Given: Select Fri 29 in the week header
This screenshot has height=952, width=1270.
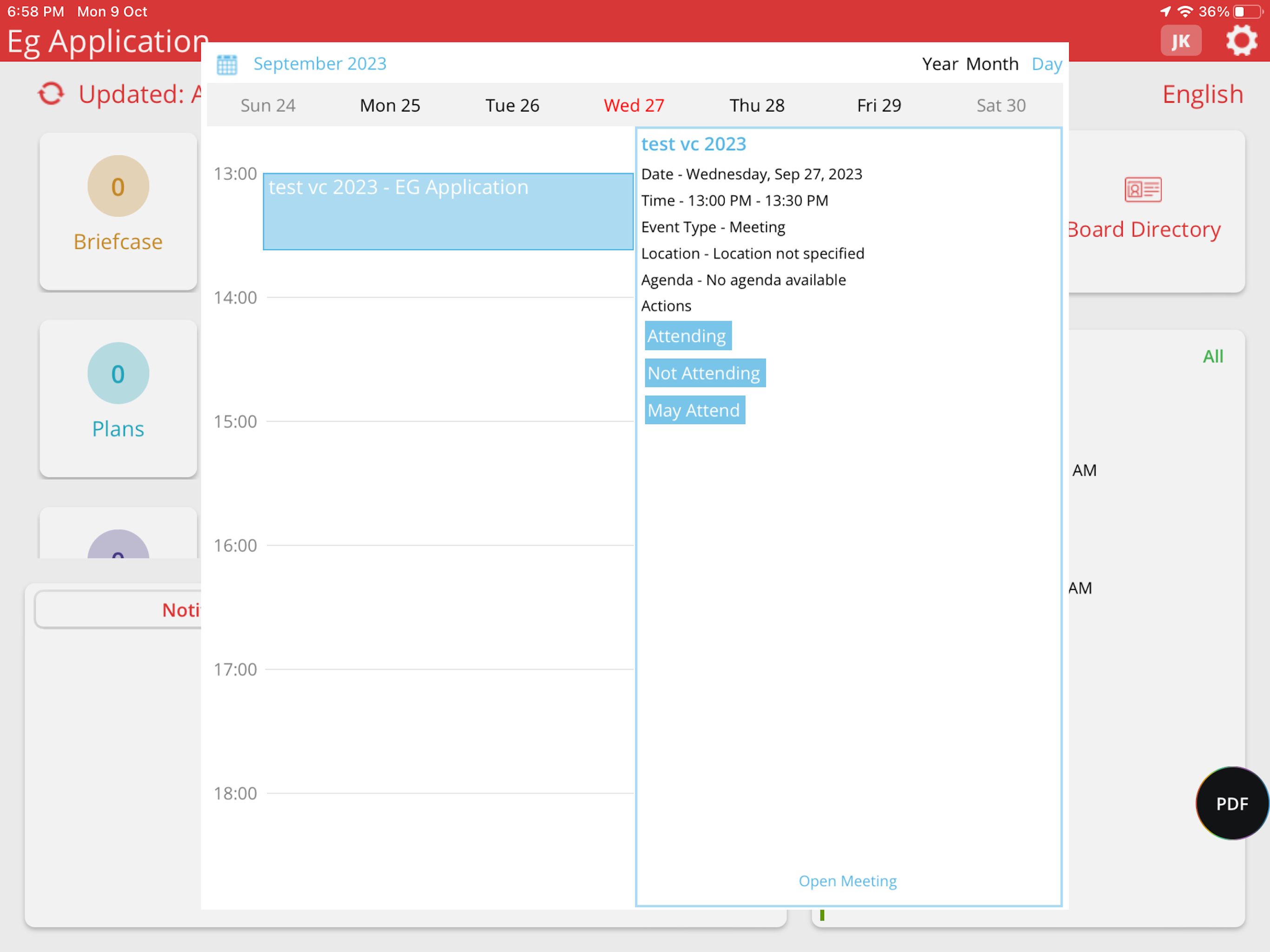Looking at the screenshot, I should 879,106.
